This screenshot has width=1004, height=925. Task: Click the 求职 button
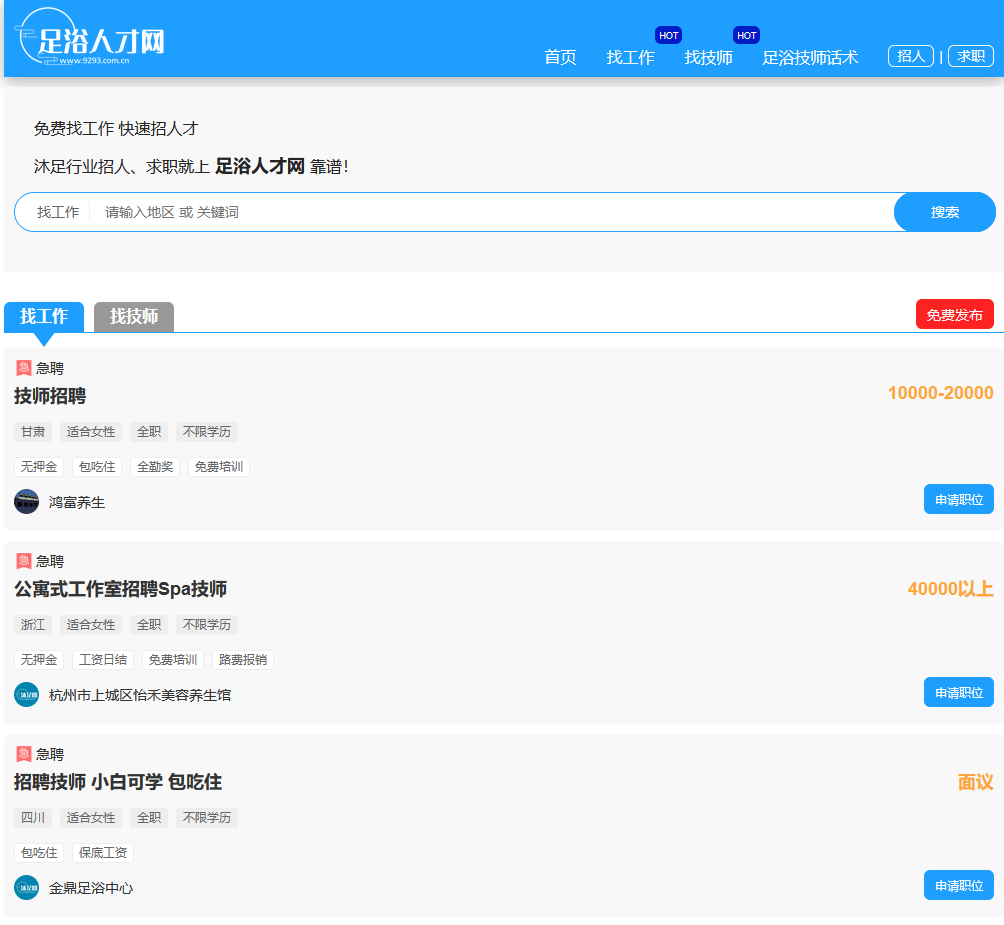click(970, 55)
